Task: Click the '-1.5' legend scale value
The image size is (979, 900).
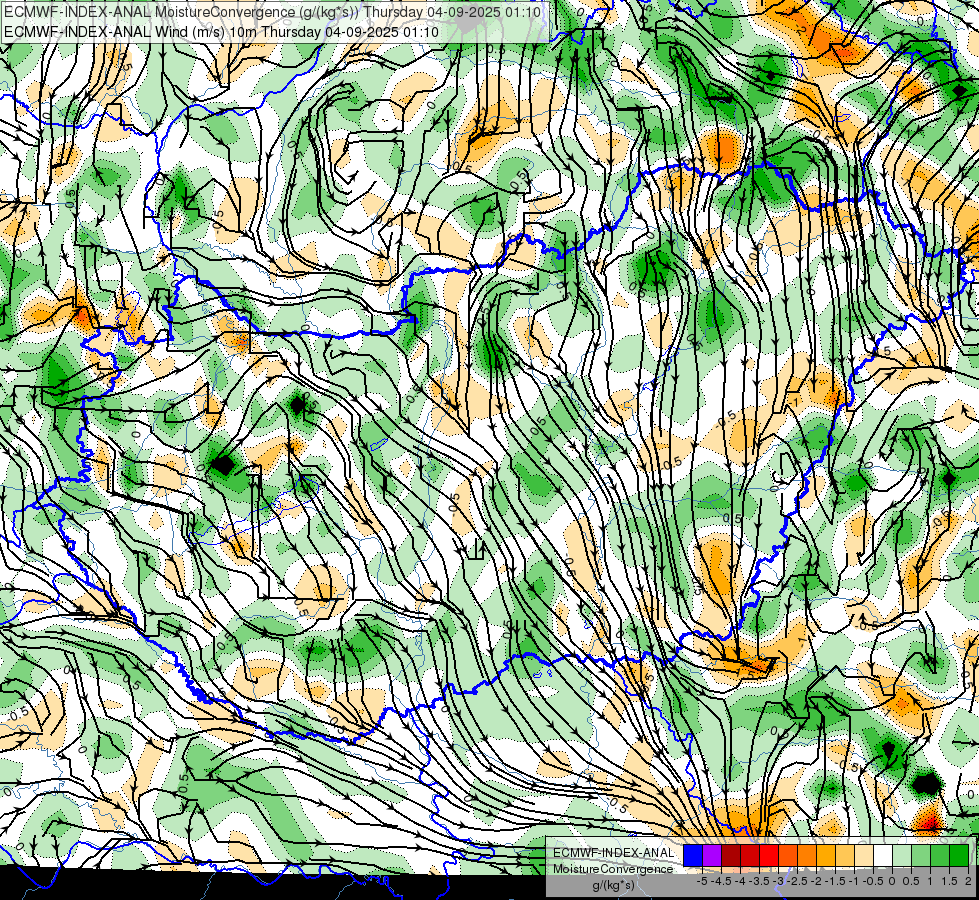Action: coord(835,881)
